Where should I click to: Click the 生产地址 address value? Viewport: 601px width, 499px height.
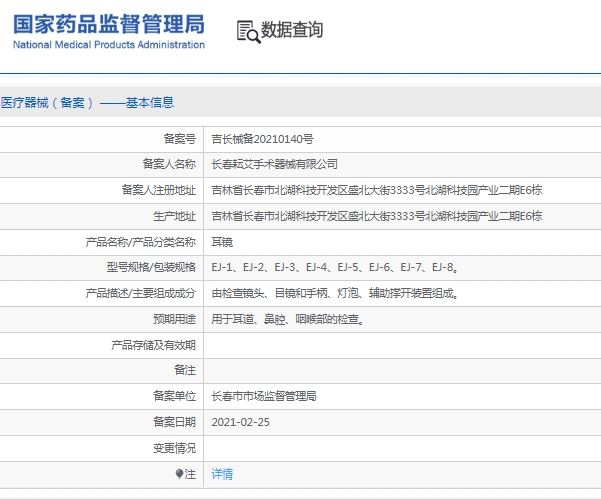377,216
